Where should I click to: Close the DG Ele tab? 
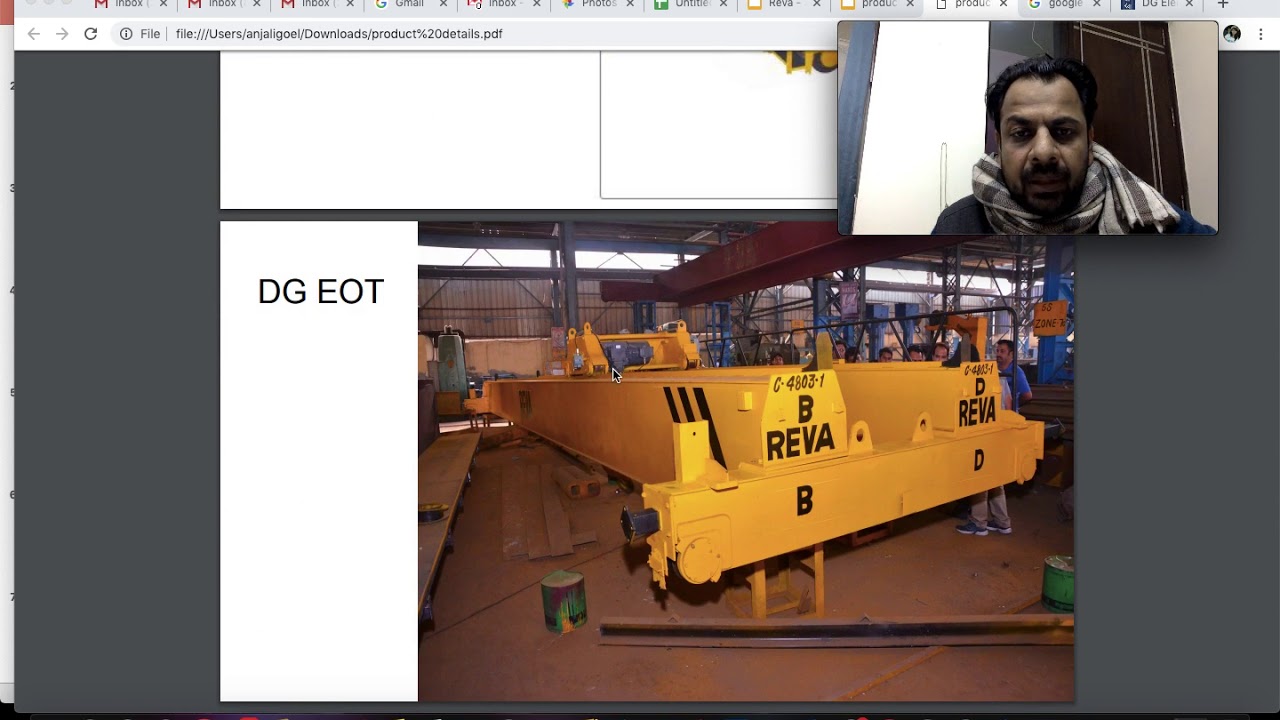(1190, 5)
